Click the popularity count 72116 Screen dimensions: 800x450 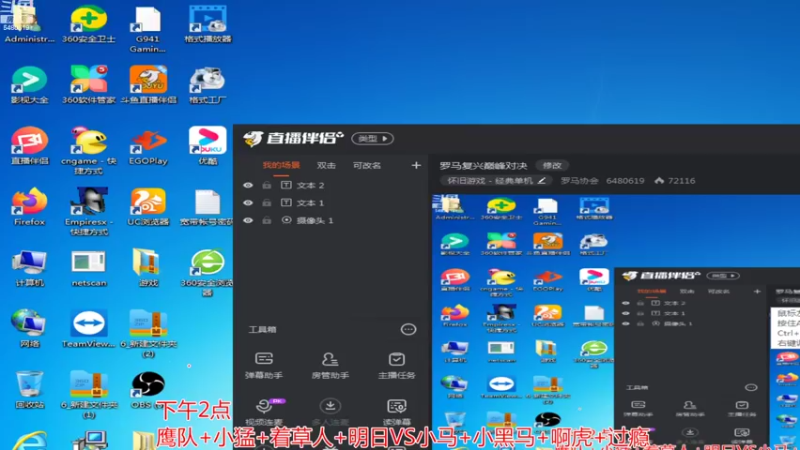pos(681,181)
